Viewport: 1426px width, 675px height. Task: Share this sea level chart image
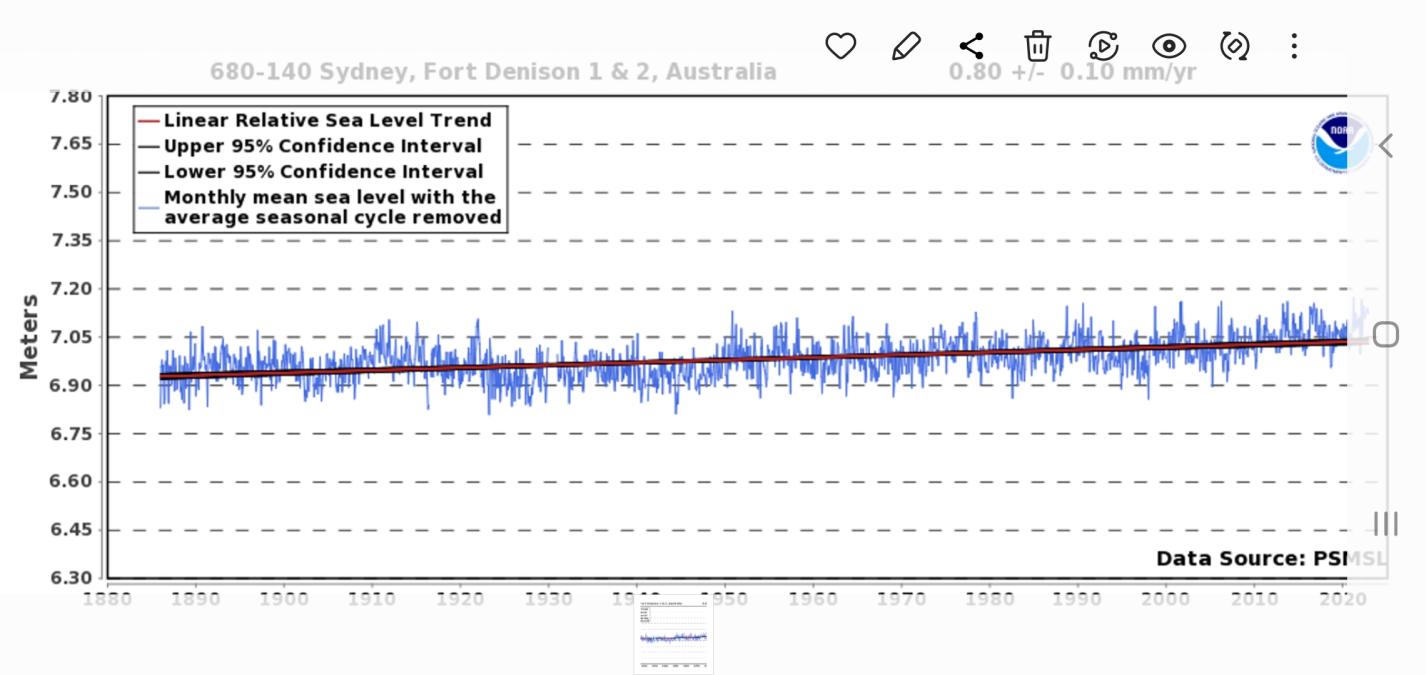point(971,46)
